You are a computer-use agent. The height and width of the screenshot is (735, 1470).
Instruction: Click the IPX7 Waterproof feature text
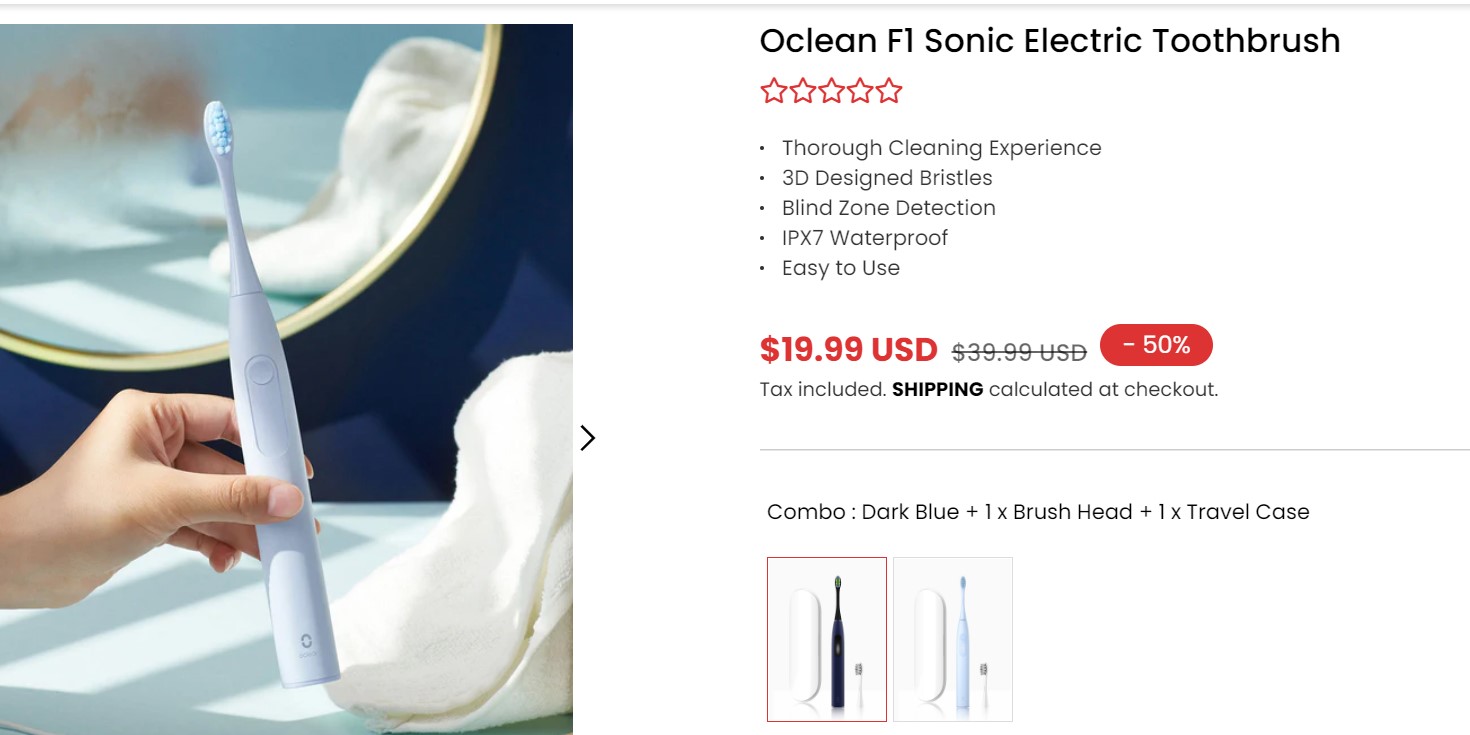[864, 238]
